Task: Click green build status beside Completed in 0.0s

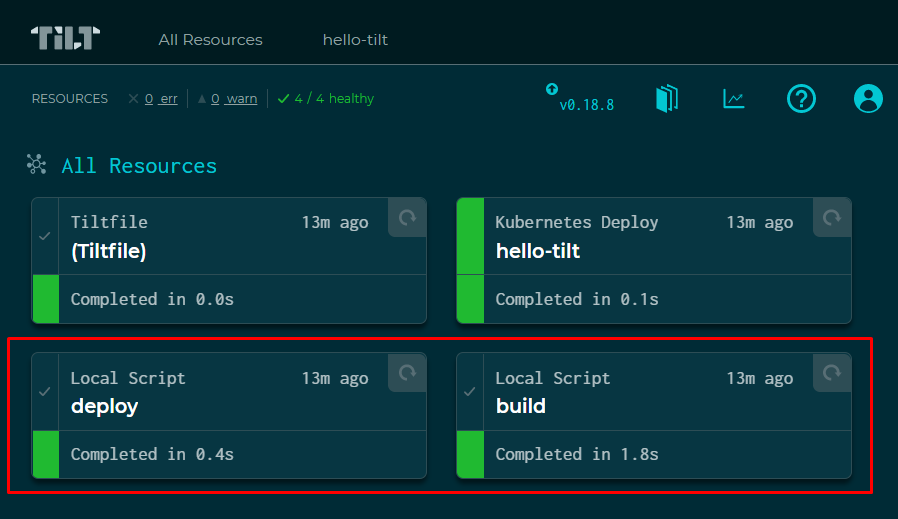Action: tap(46, 299)
